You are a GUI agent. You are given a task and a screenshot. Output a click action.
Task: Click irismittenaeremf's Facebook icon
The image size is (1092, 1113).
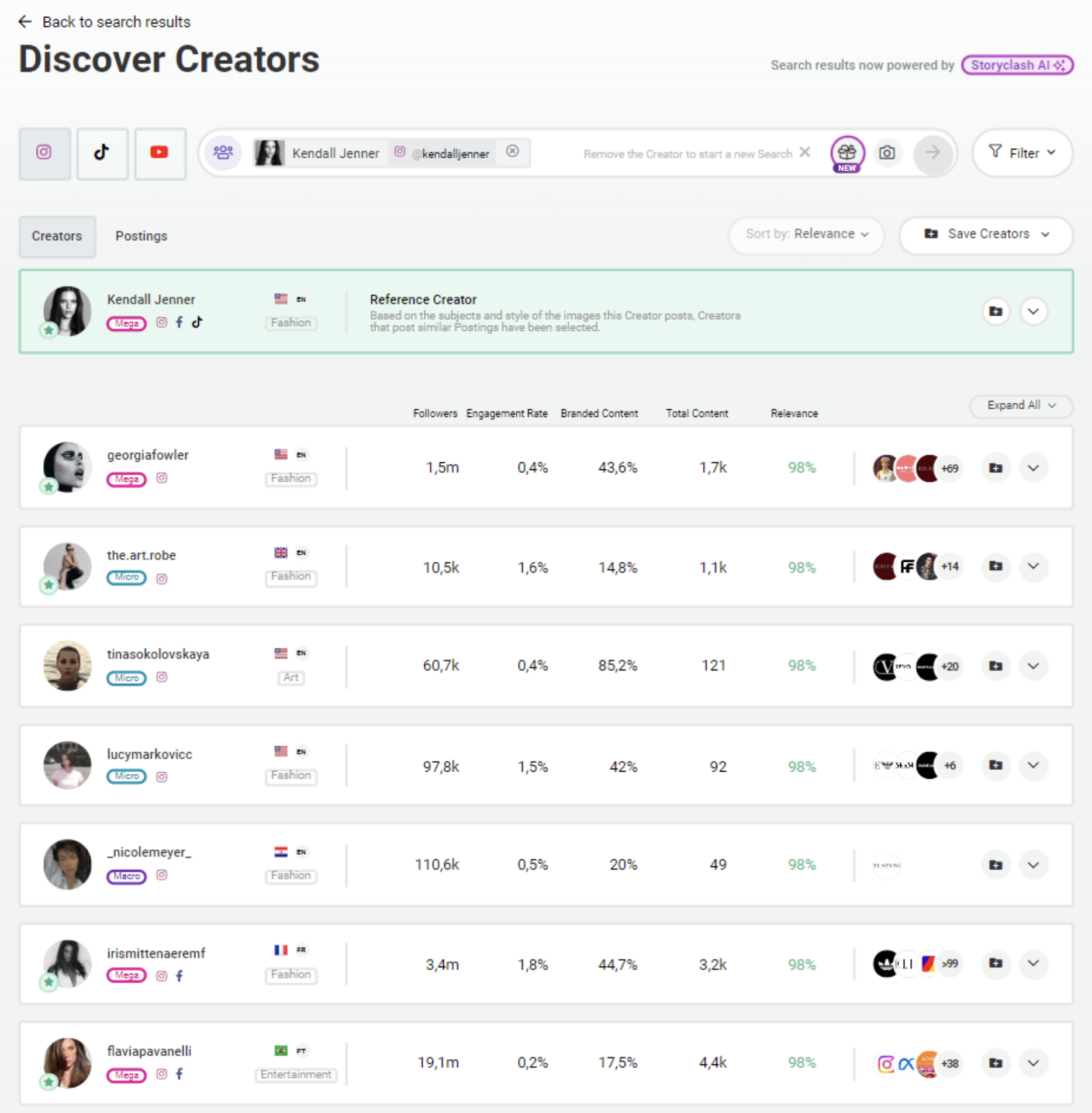point(179,975)
